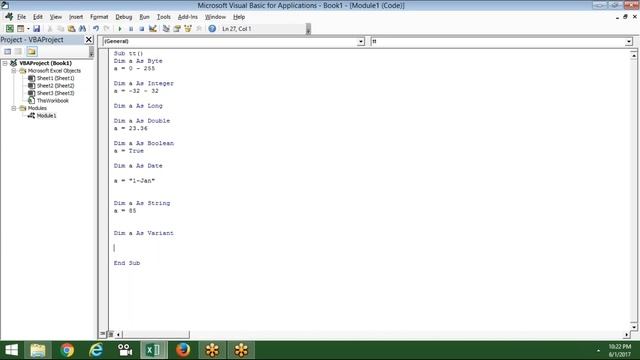Click vertical scrollbar down arrow in code window

point(633,327)
